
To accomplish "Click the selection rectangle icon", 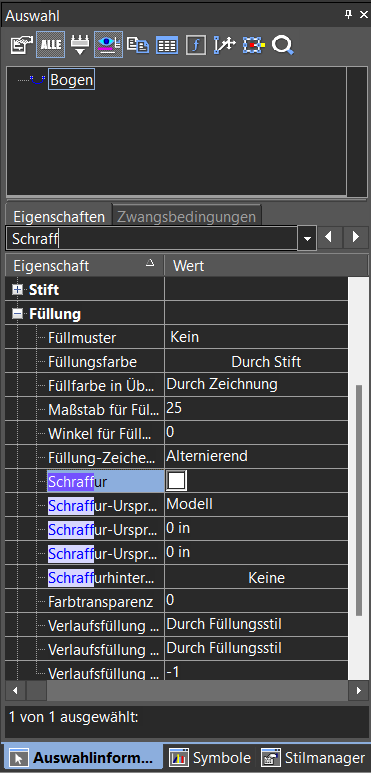I will coord(253,45).
